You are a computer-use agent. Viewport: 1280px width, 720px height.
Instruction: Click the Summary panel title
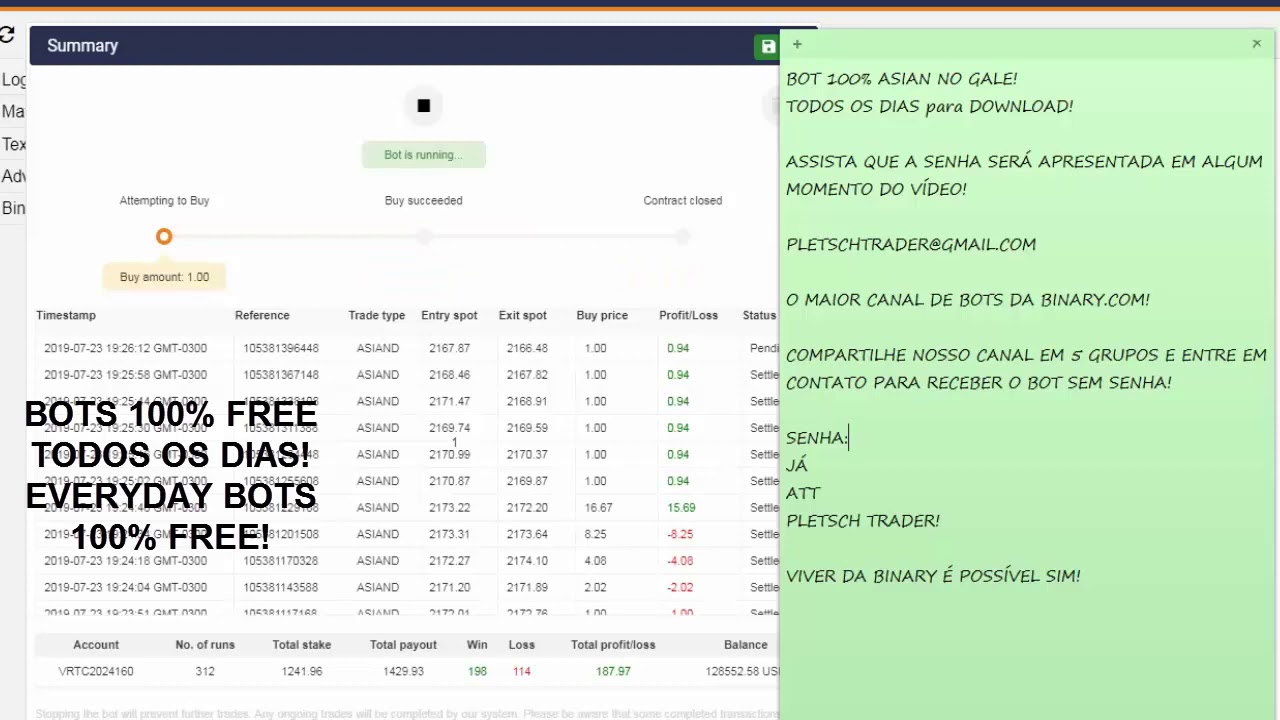(x=82, y=46)
